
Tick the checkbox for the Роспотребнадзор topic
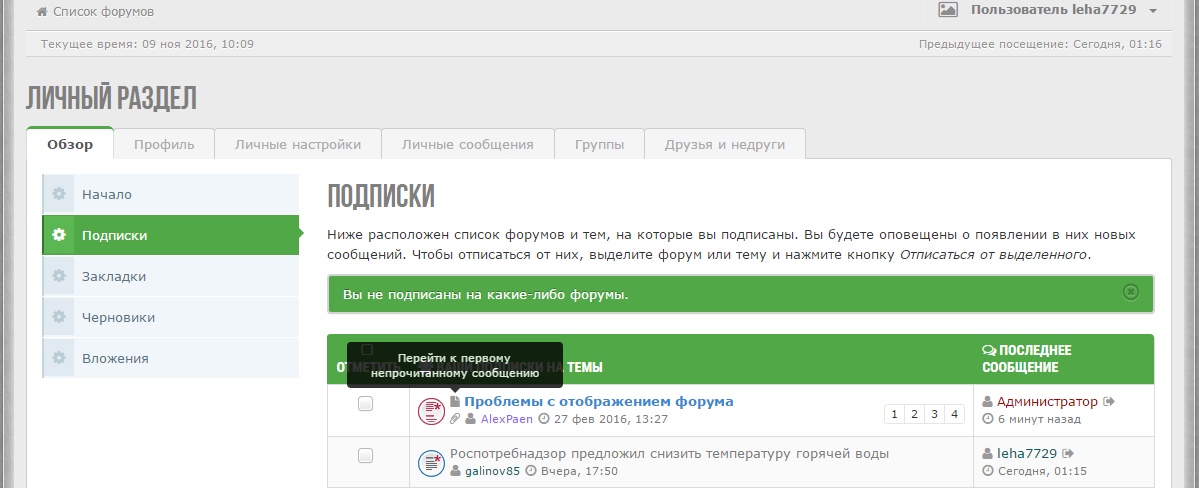(x=366, y=456)
